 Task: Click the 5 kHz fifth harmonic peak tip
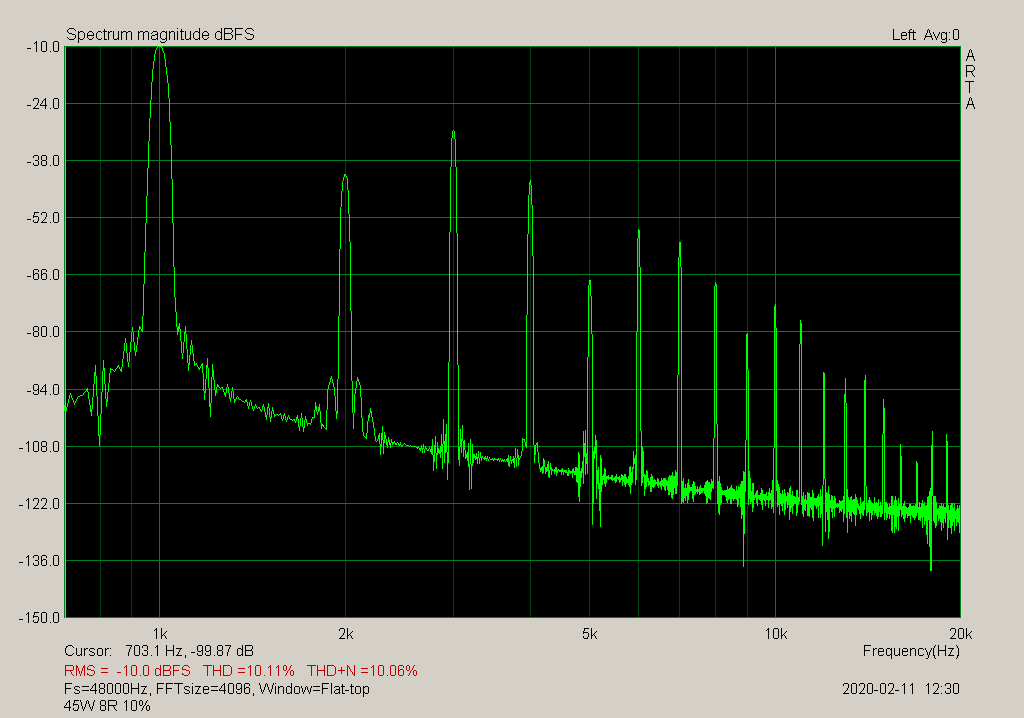(590, 282)
